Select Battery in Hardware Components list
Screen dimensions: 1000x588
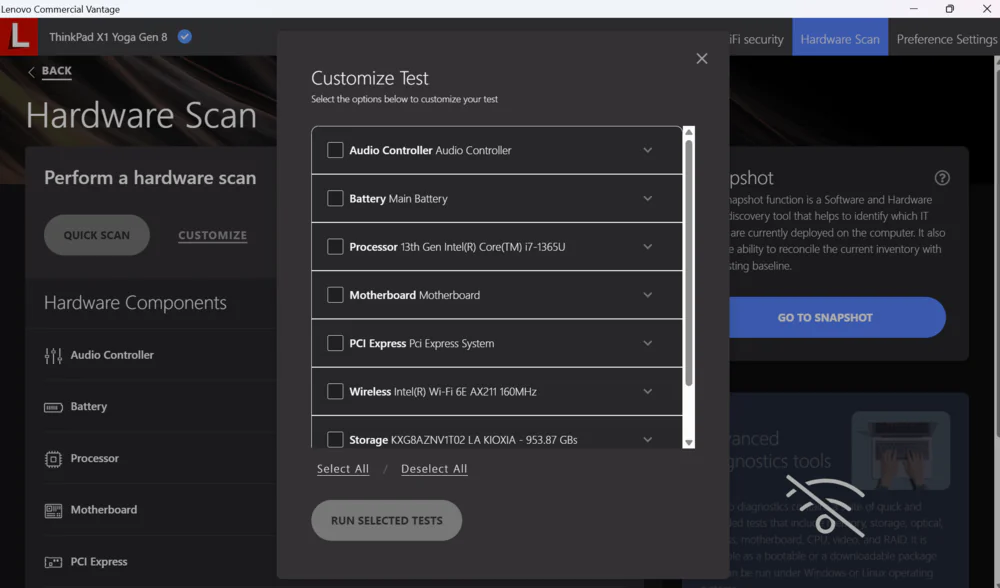(89, 407)
